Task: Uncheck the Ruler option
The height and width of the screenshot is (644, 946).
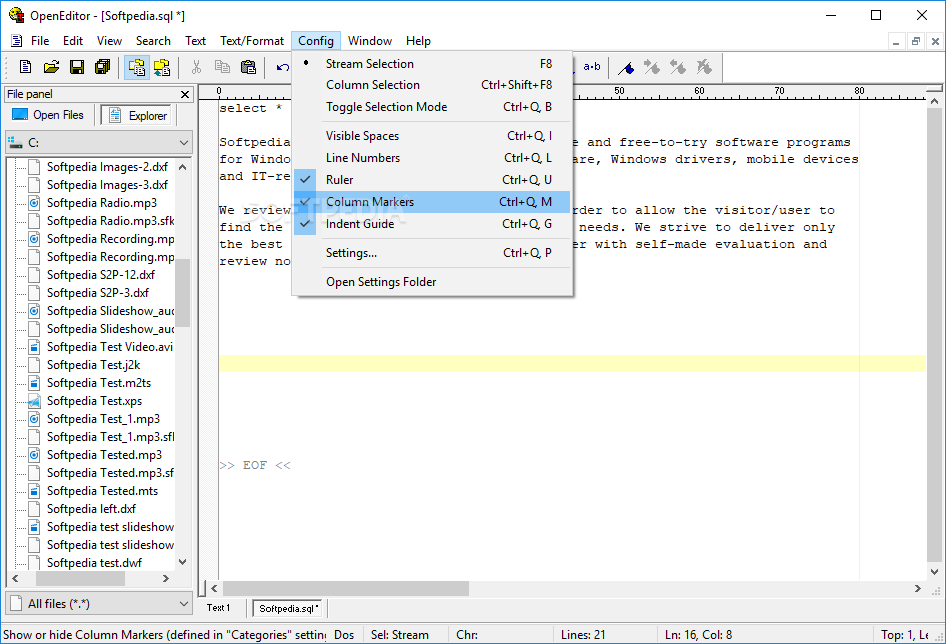Action: click(432, 180)
